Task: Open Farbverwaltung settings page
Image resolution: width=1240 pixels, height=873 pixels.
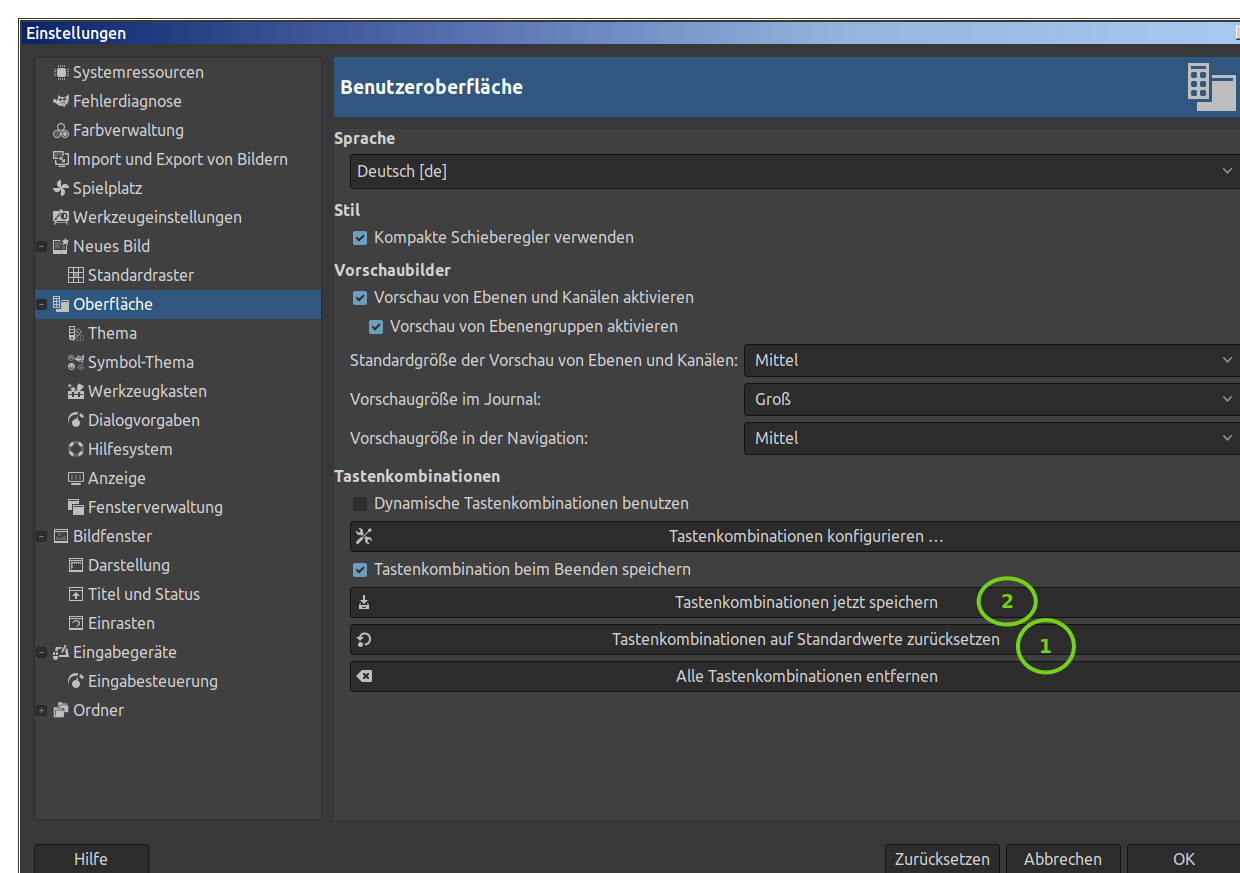Action: pos(128,131)
